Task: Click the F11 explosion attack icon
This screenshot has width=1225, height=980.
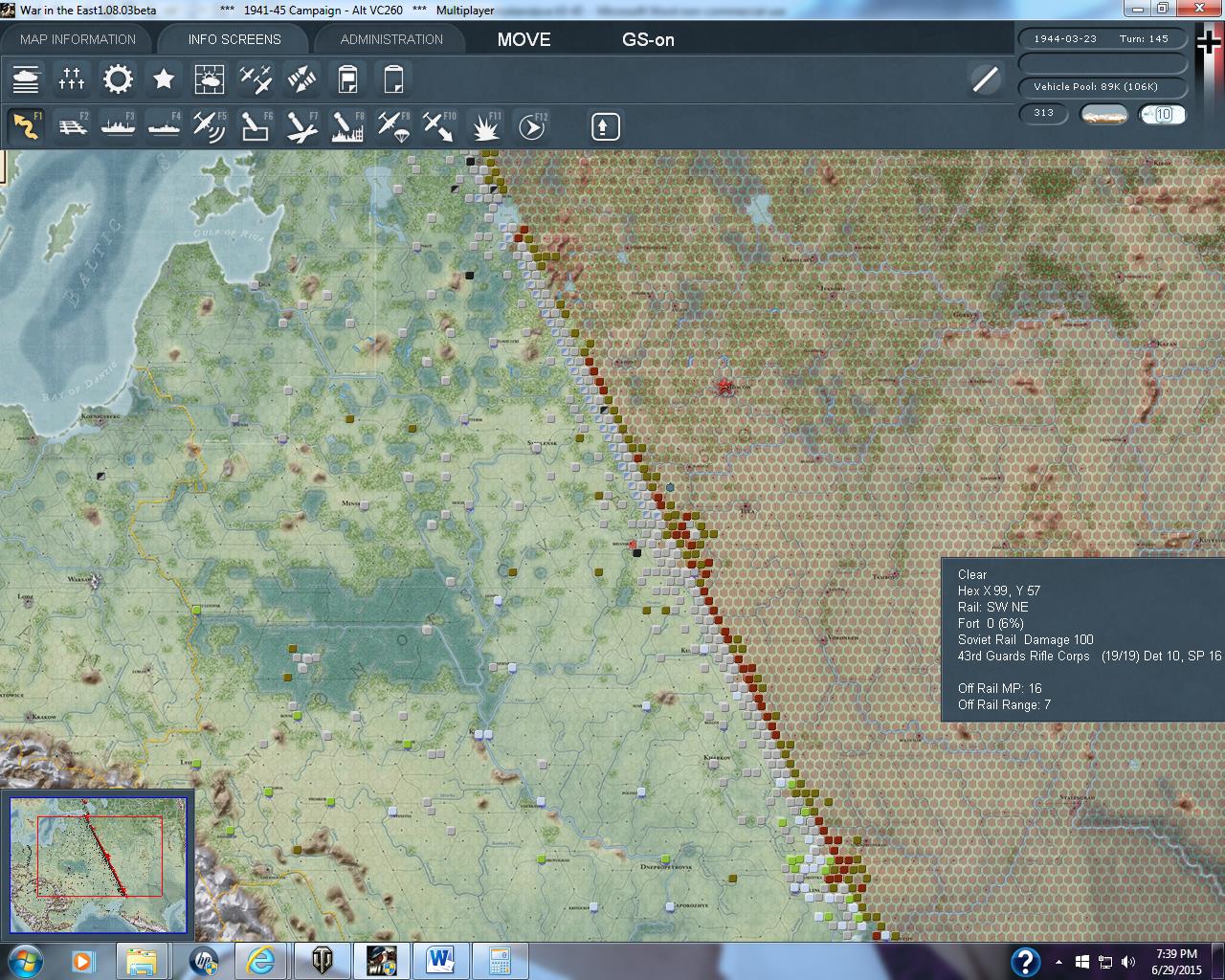Action: 486,126
